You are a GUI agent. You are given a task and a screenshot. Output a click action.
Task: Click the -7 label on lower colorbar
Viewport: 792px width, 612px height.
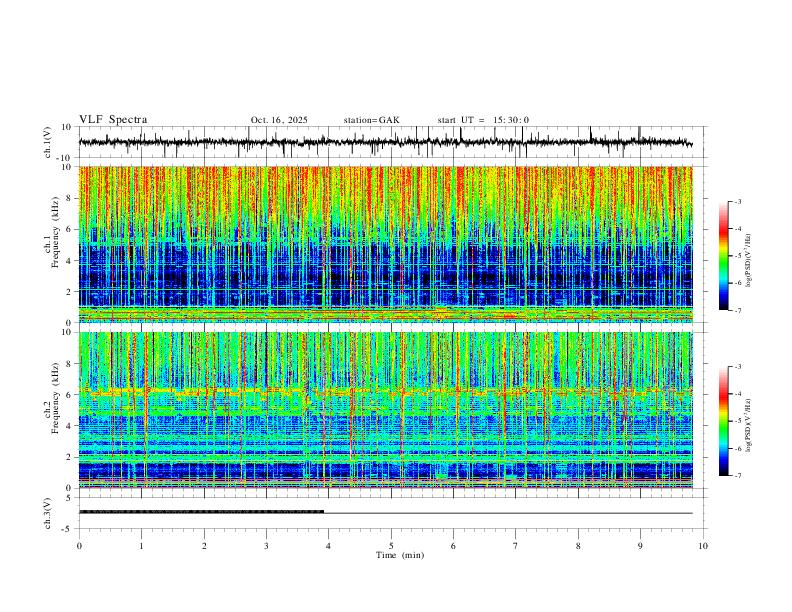click(738, 476)
